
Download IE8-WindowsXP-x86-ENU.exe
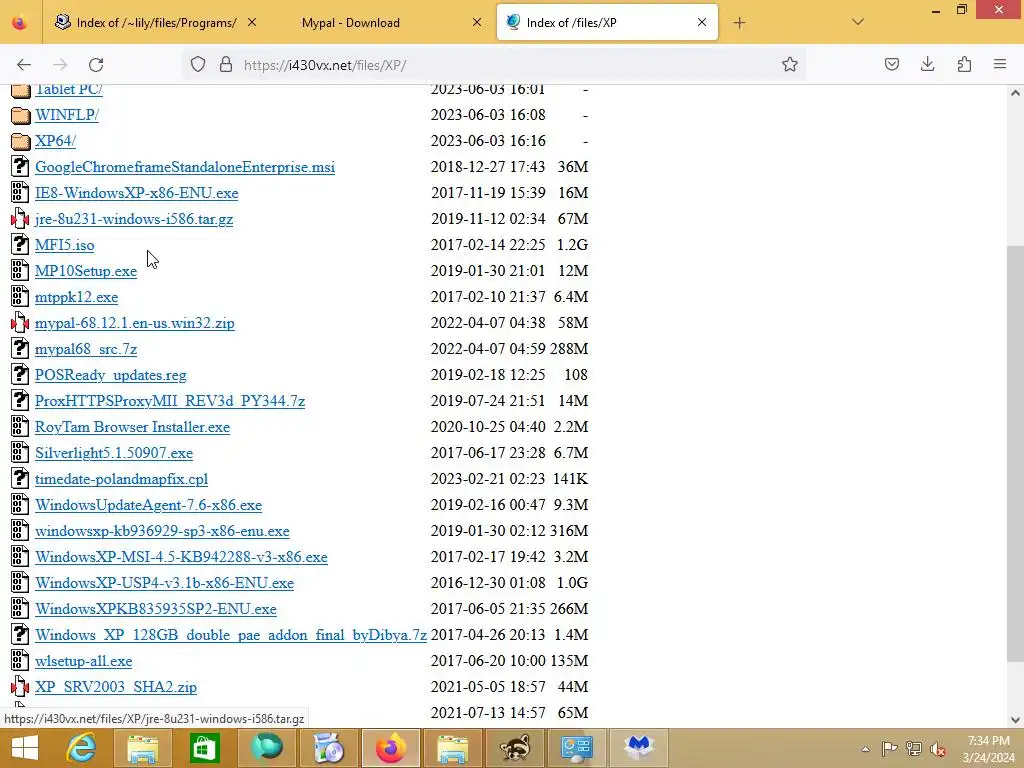(136, 193)
